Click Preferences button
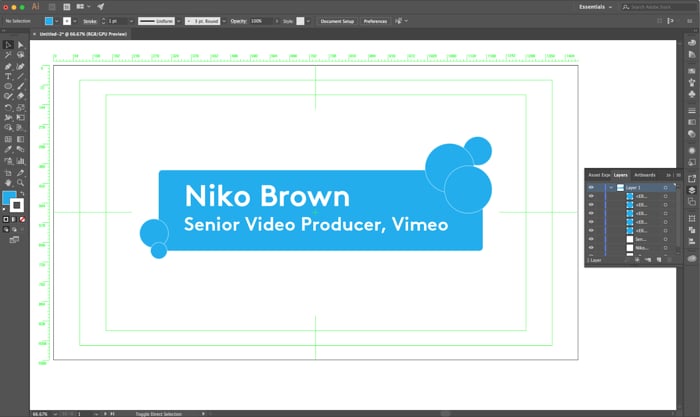 tap(375, 21)
